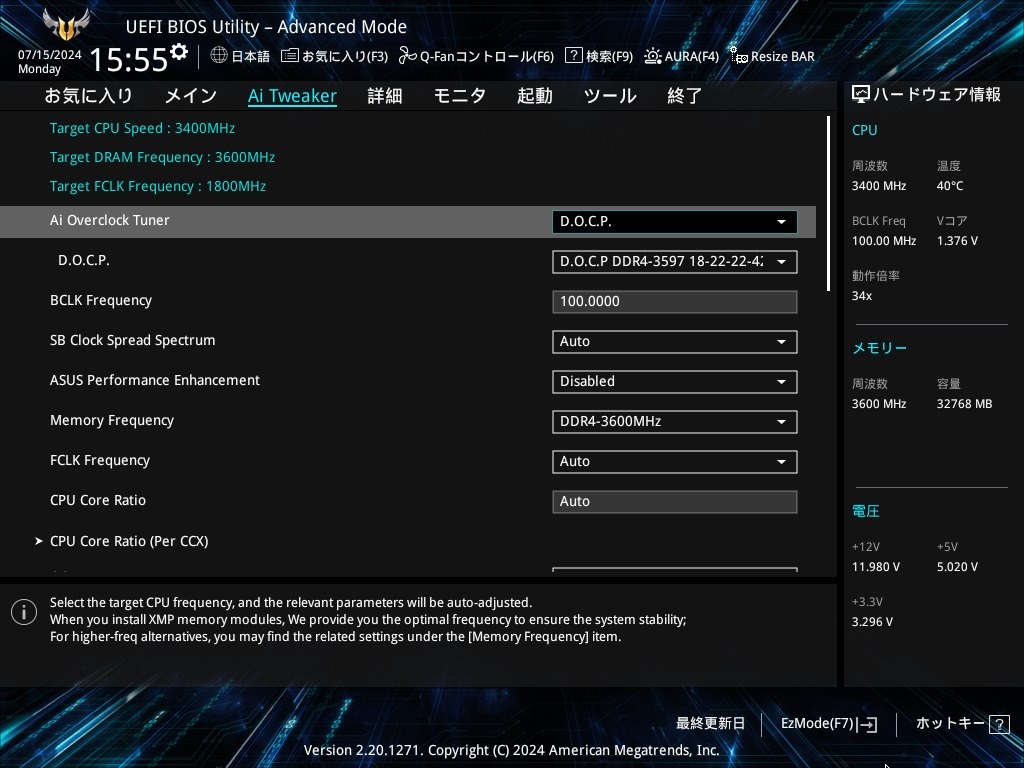Viewport: 1024px width, 768px height.
Task: Switch to 終了 tab
Action: coord(684,96)
